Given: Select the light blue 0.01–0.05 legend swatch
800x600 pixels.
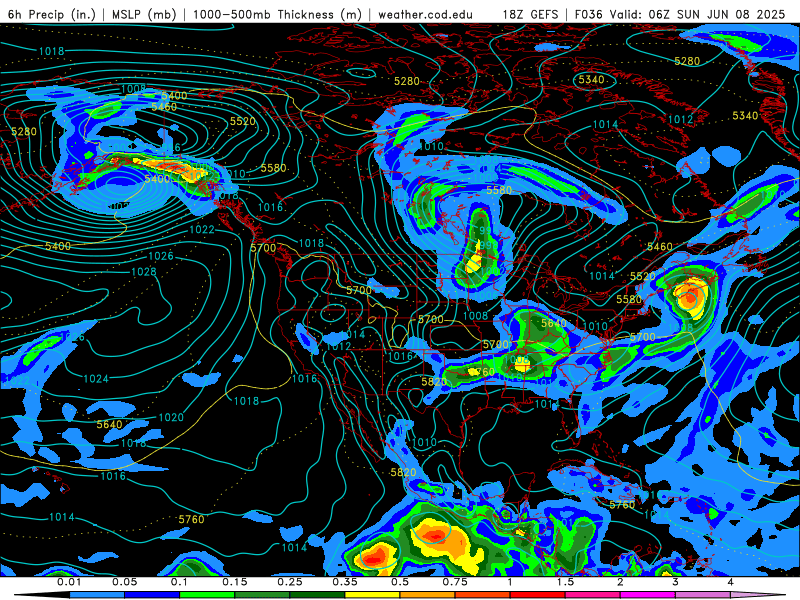Looking at the screenshot, I should pyautogui.click(x=97, y=595).
